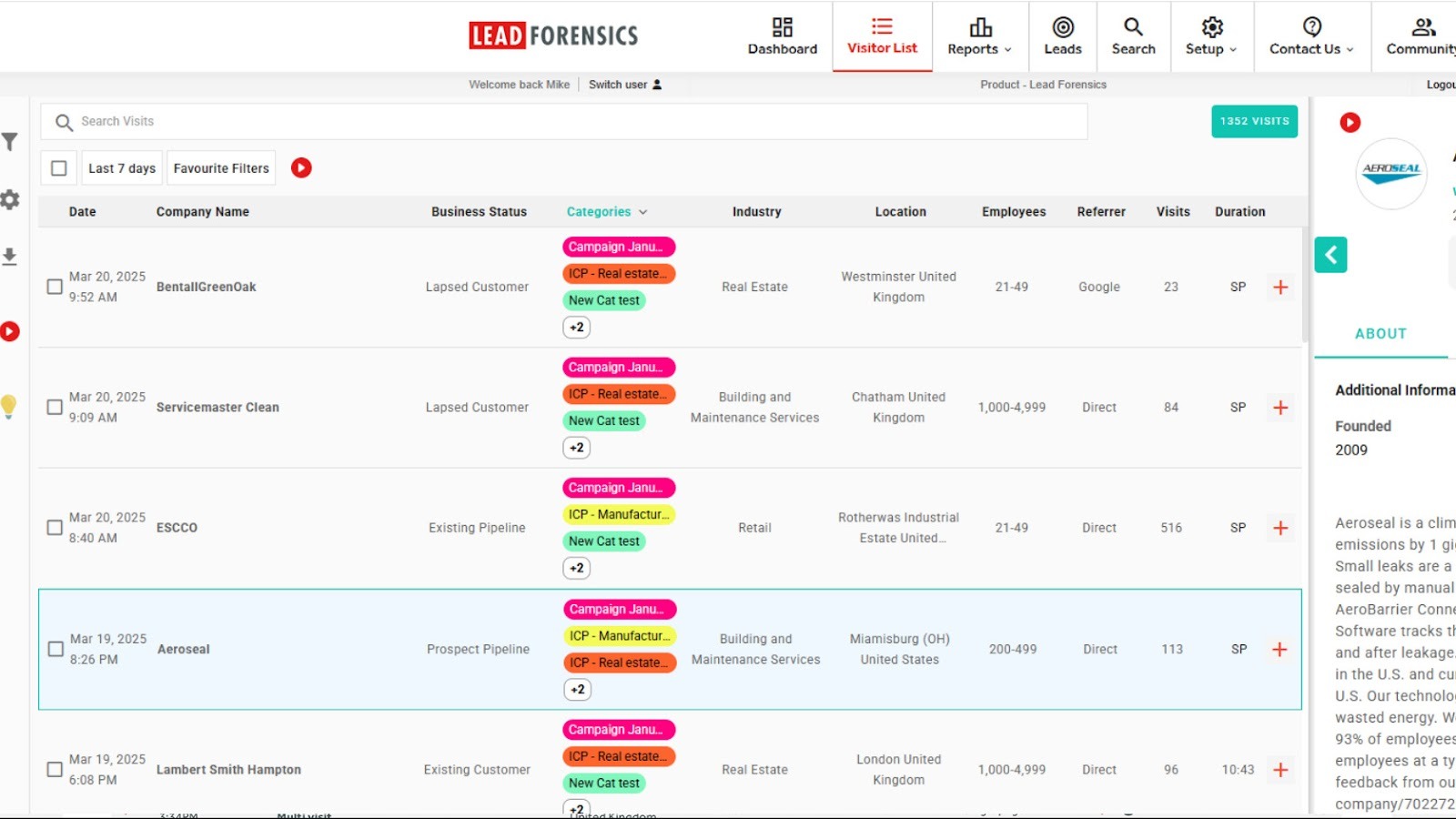Click the plus icon for ESCCO row
Viewport: 1456px width, 819px height.
pos(1280,528)
